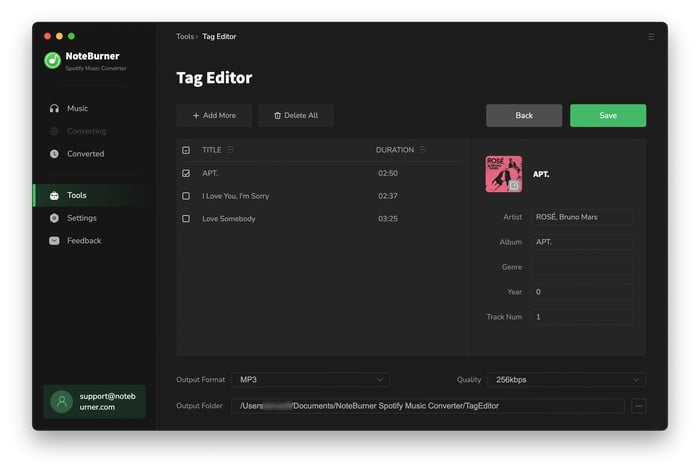
Task: Click the Tools breadcrumb link
Action: click(185, 37)
